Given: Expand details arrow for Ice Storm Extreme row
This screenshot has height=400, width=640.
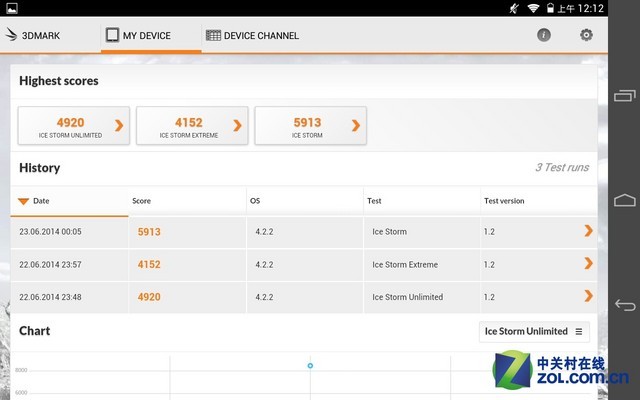Looking at the screenshot, I should click(x=588, y=264).
